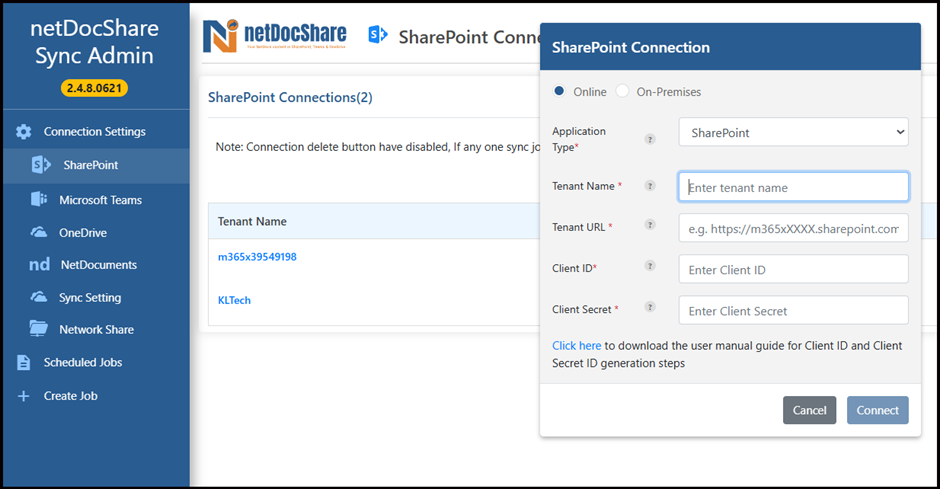Click the Connection Settings gear icon
Screen dimensions: 940x489
[x=23, y=132]
